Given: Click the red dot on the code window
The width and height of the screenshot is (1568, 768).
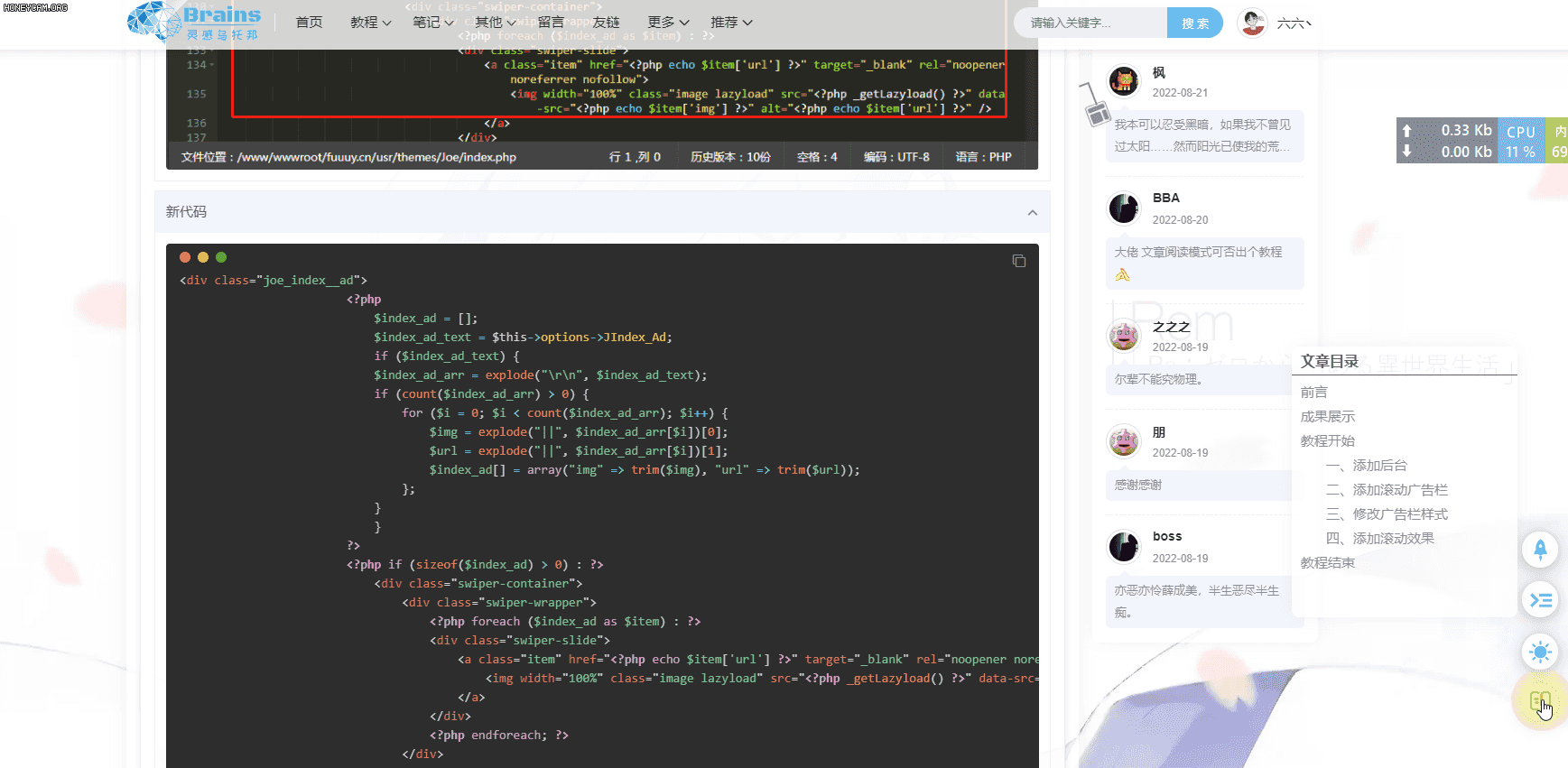Looking at the screenshot, I should pyautogui.click(x=185, y=257).
